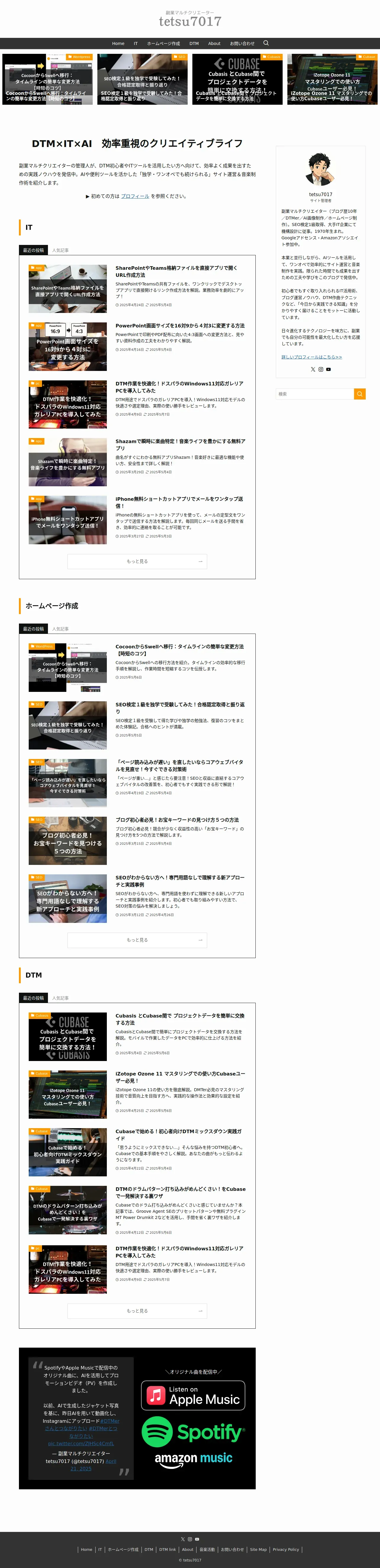380x1568 pixels.
Task: Click the iPhone shortcut article thumbnail
Action: pyautogui.click(x=67, y=519)
